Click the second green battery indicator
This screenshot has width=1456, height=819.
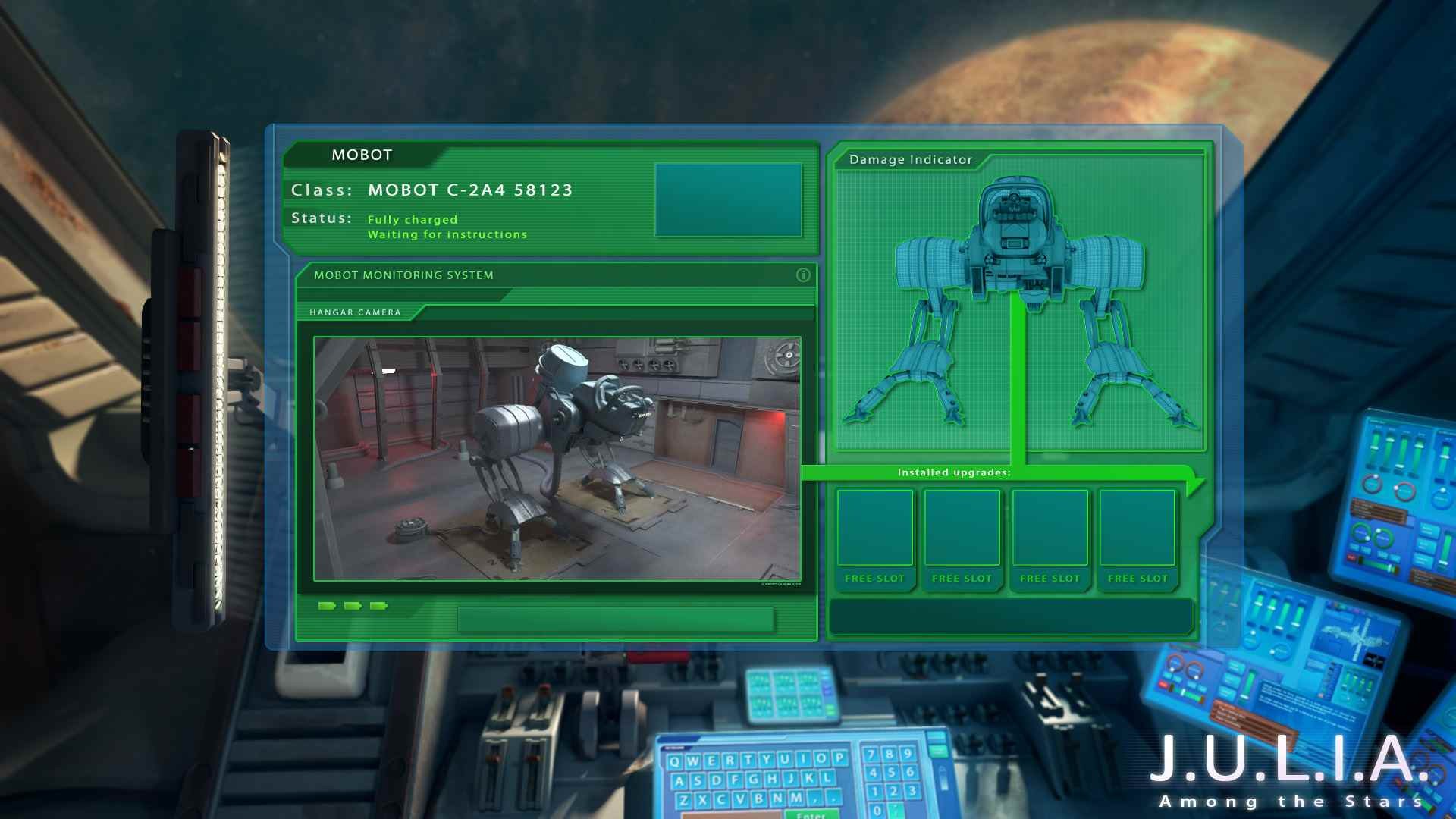353,606
